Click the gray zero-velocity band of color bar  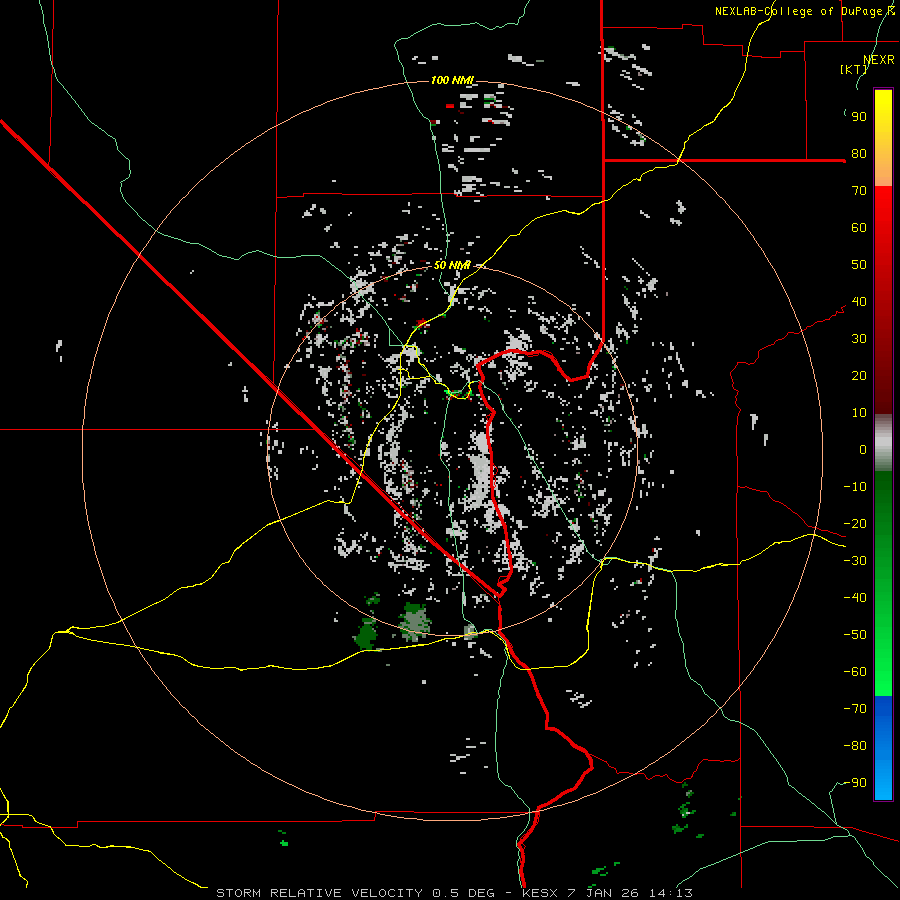[883, 443]
